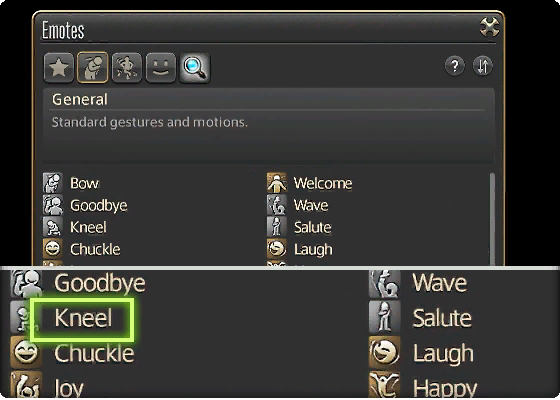Select Goodbye in the upper emote list
The width and height of the screenshot is (560, 400).
(x=99, y=205)
